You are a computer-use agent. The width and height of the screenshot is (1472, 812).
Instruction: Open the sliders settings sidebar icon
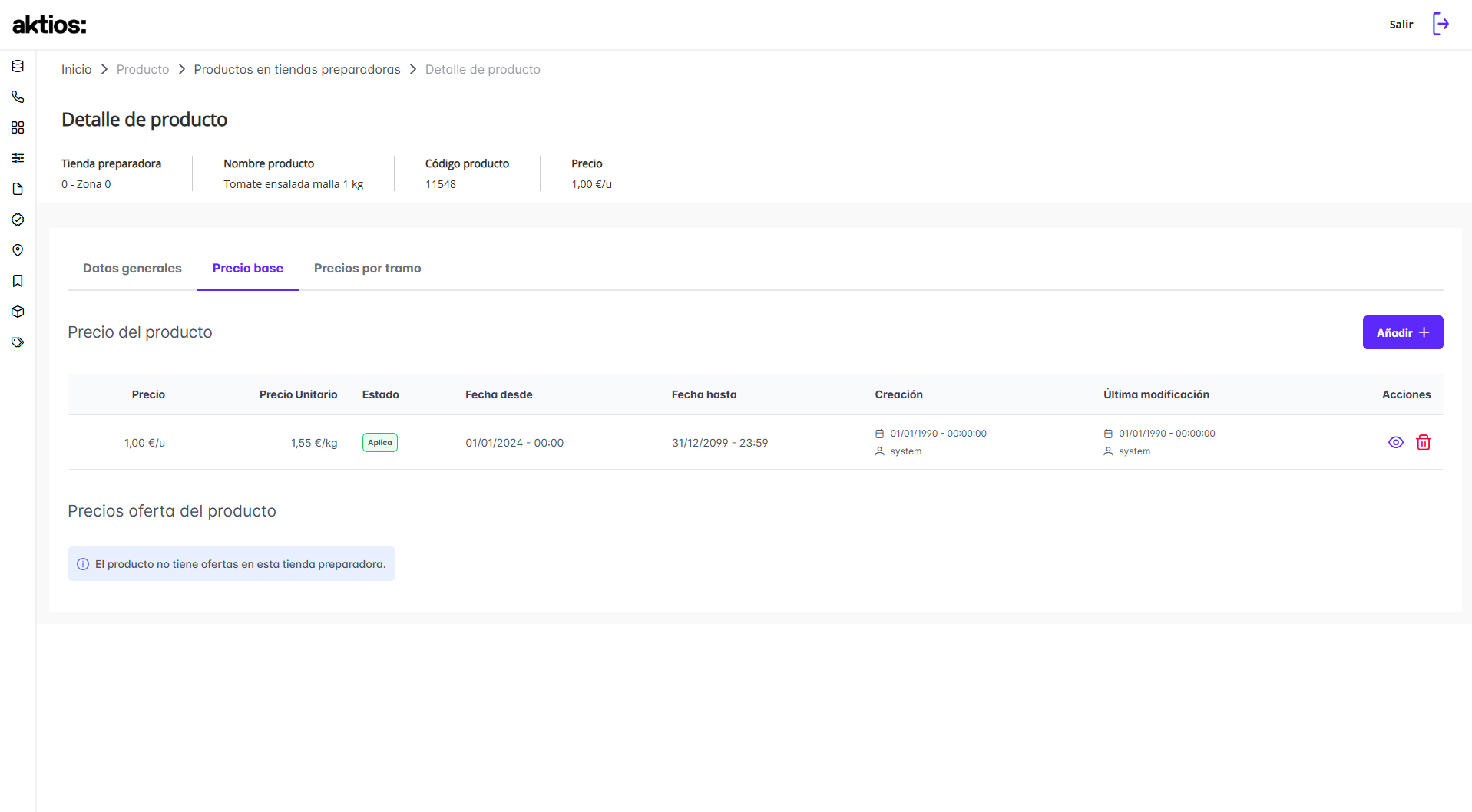18,158
